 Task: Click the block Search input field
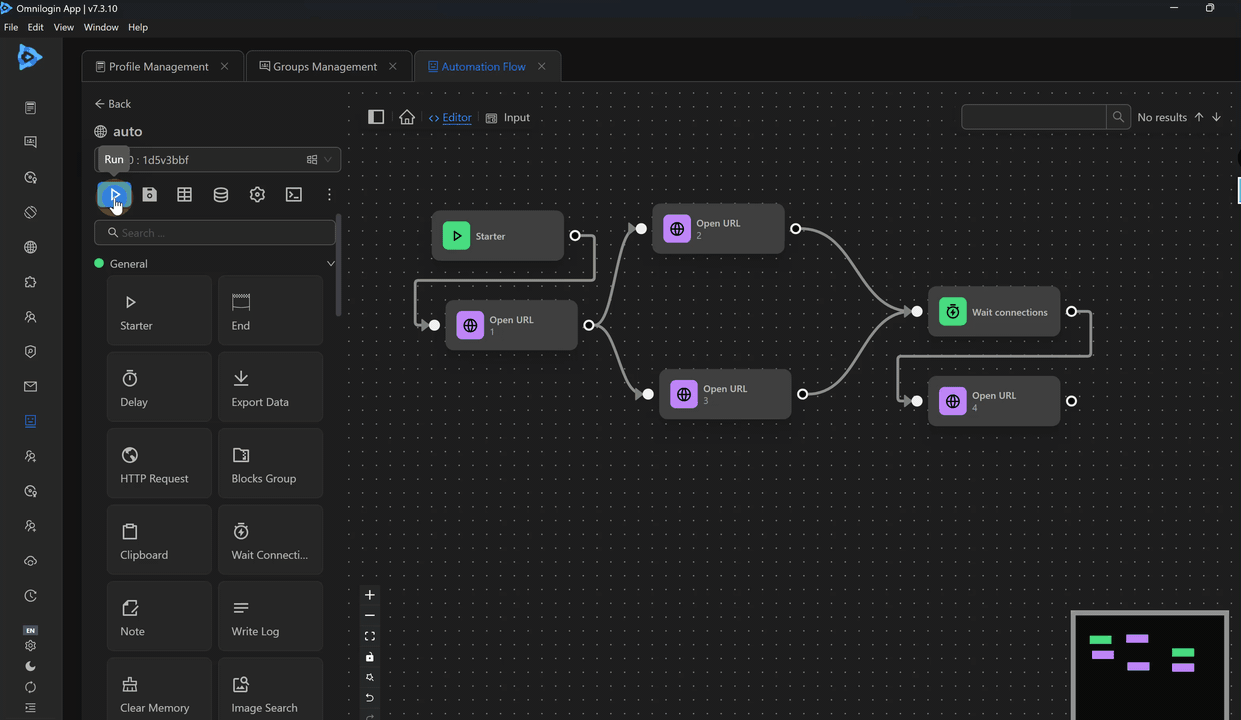(215, 233)
